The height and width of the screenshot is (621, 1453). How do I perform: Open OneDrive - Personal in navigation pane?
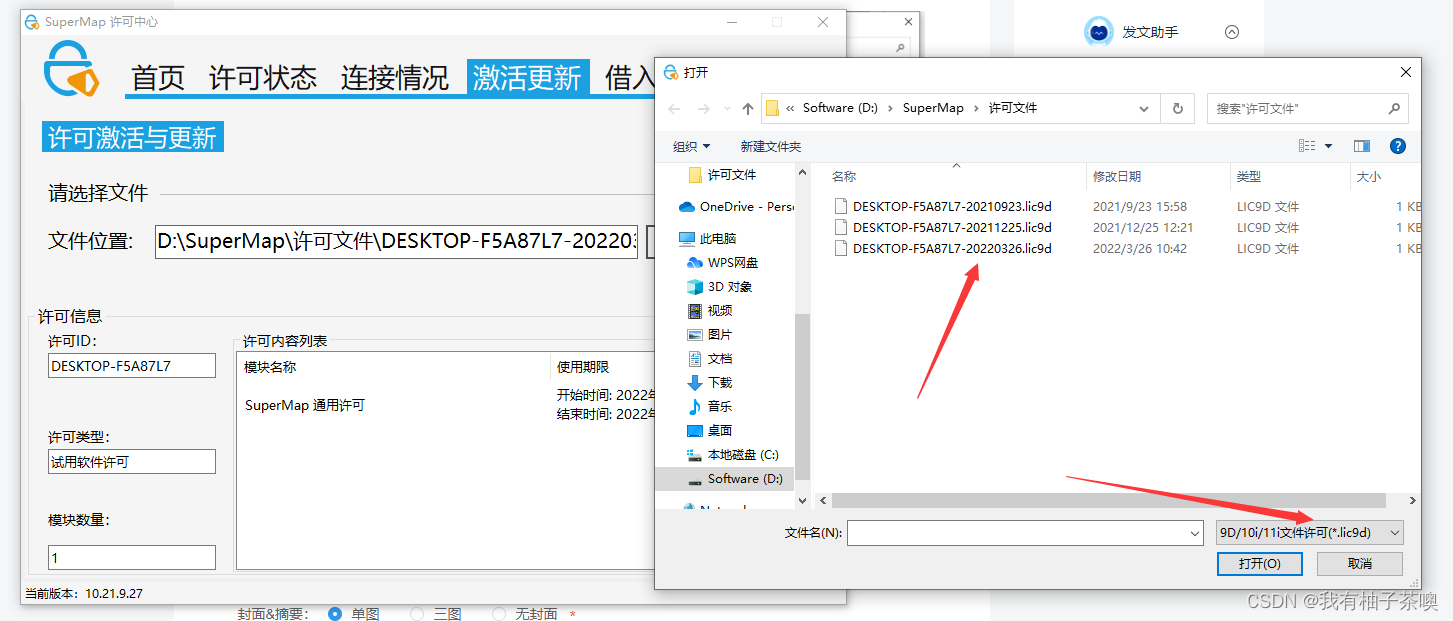[x=736, y=206]
